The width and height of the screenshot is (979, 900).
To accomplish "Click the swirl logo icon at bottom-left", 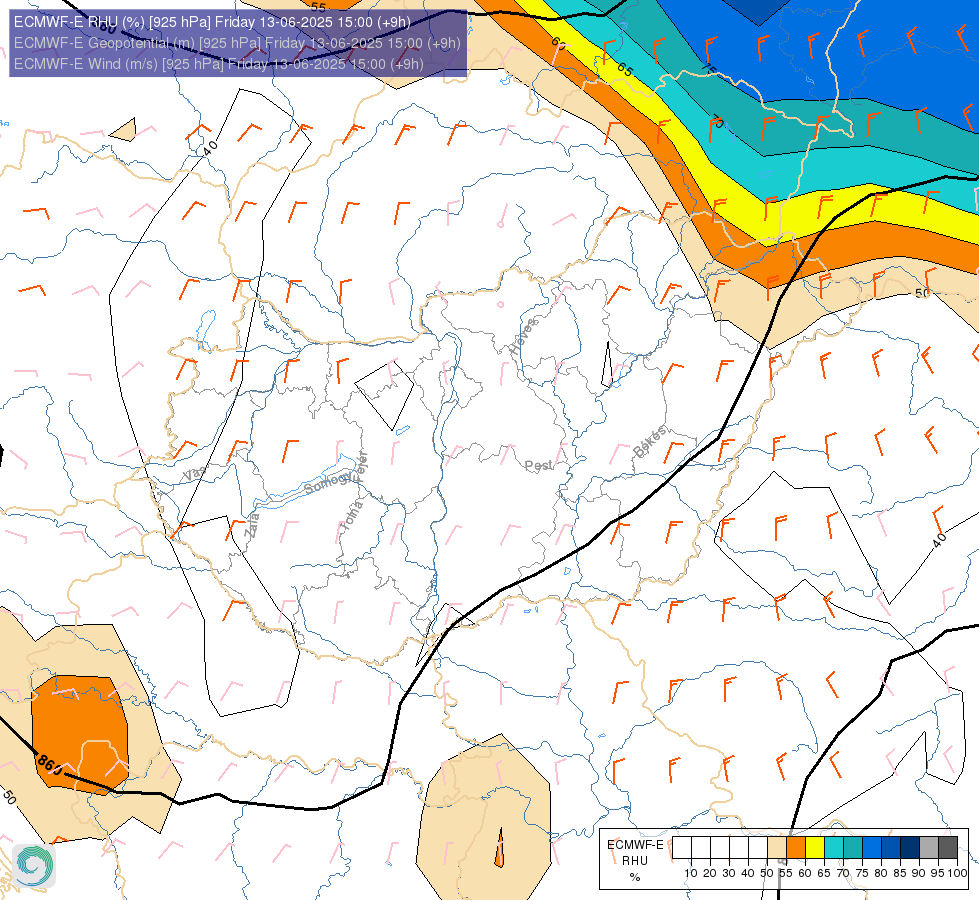I will point(34,865).
